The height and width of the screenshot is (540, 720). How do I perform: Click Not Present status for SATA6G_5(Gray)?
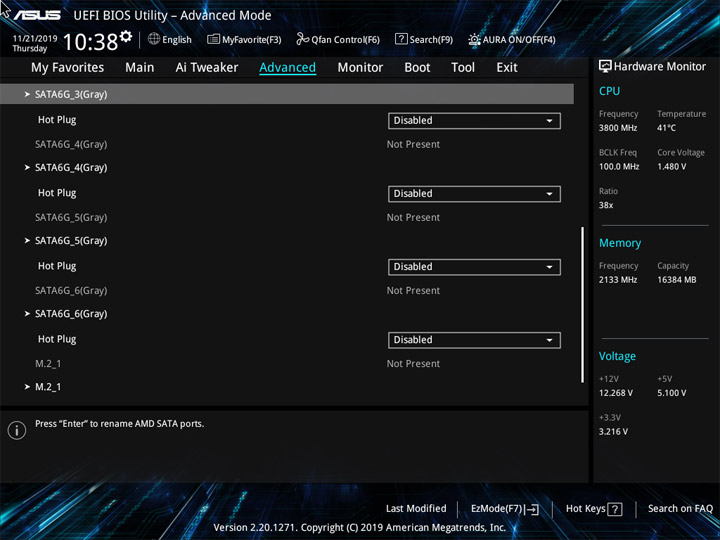[413, 217]
